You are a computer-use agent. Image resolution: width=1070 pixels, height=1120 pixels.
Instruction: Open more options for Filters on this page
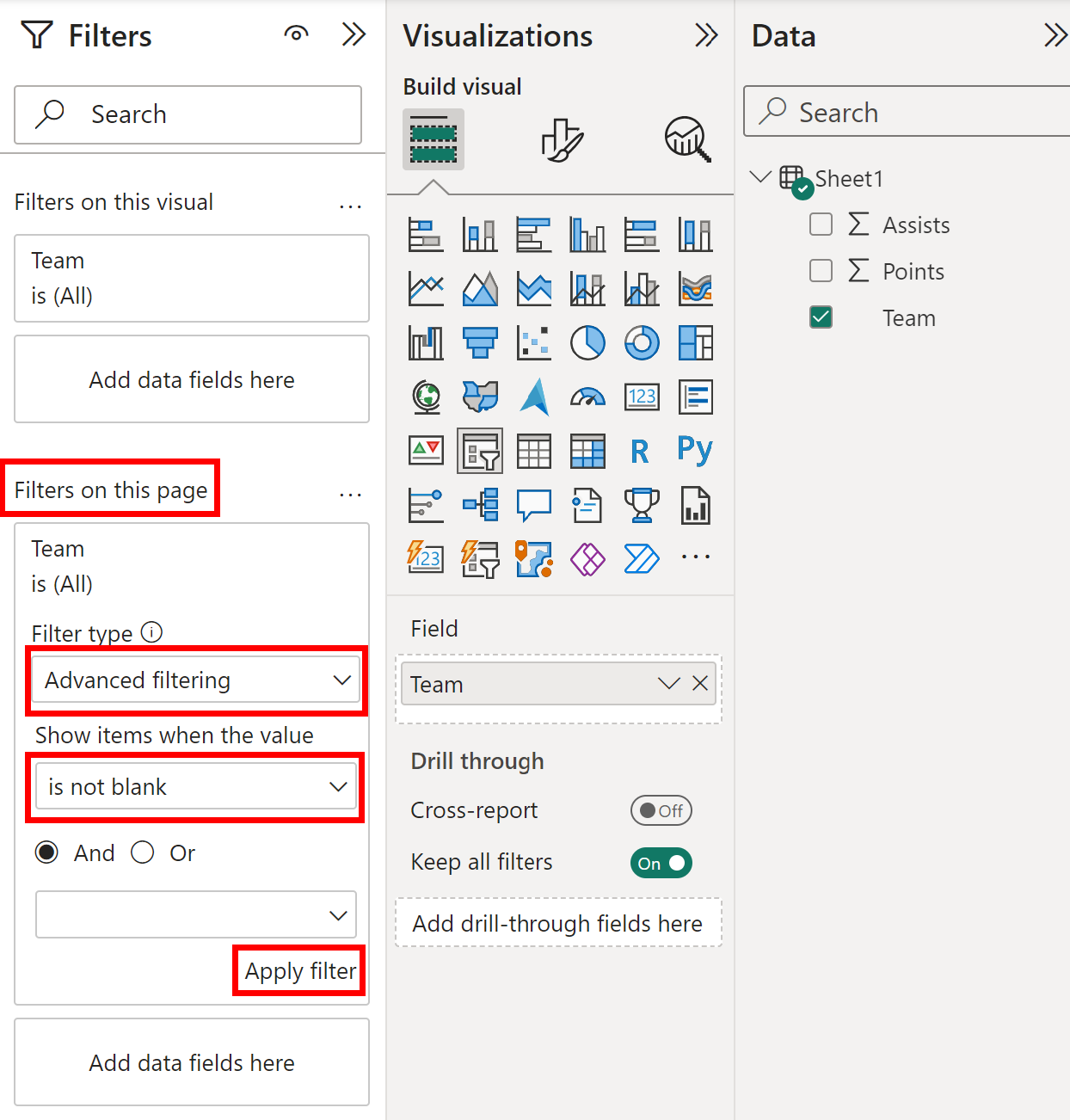pyautogui.click(x=351, y=494)
